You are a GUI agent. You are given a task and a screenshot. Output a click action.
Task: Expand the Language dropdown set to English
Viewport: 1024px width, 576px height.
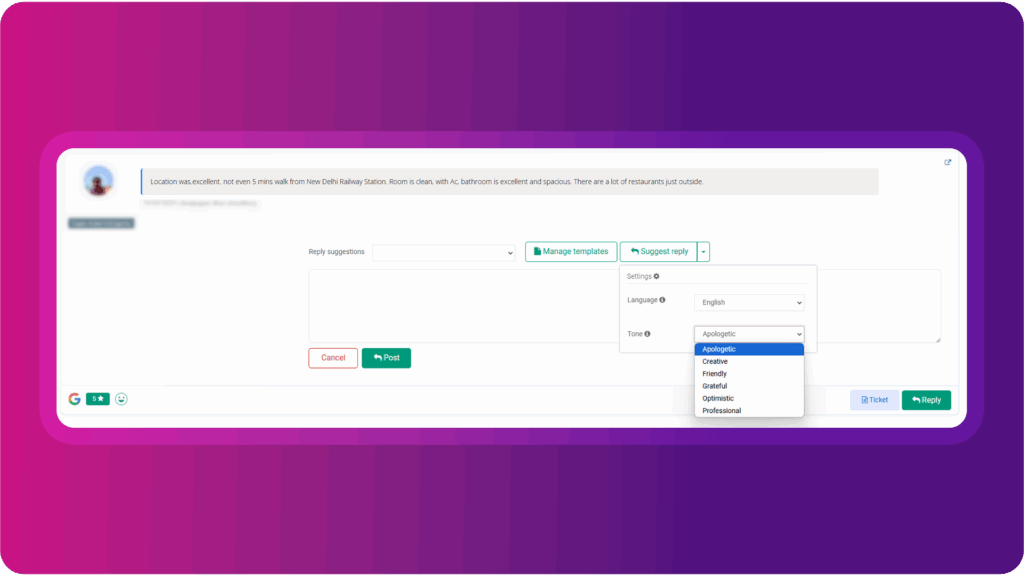pos(749,302)
